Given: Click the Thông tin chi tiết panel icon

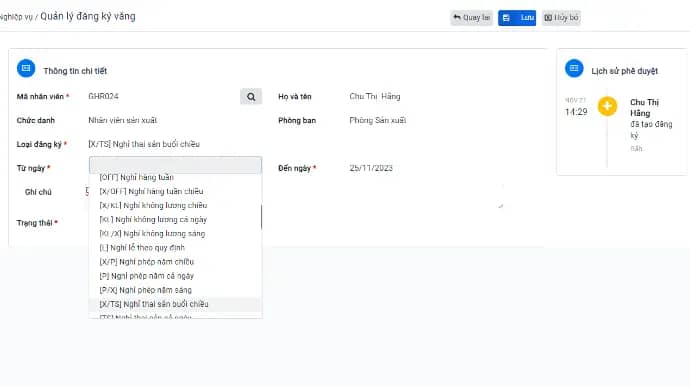Looking at the screenshot, I should 26,68.
